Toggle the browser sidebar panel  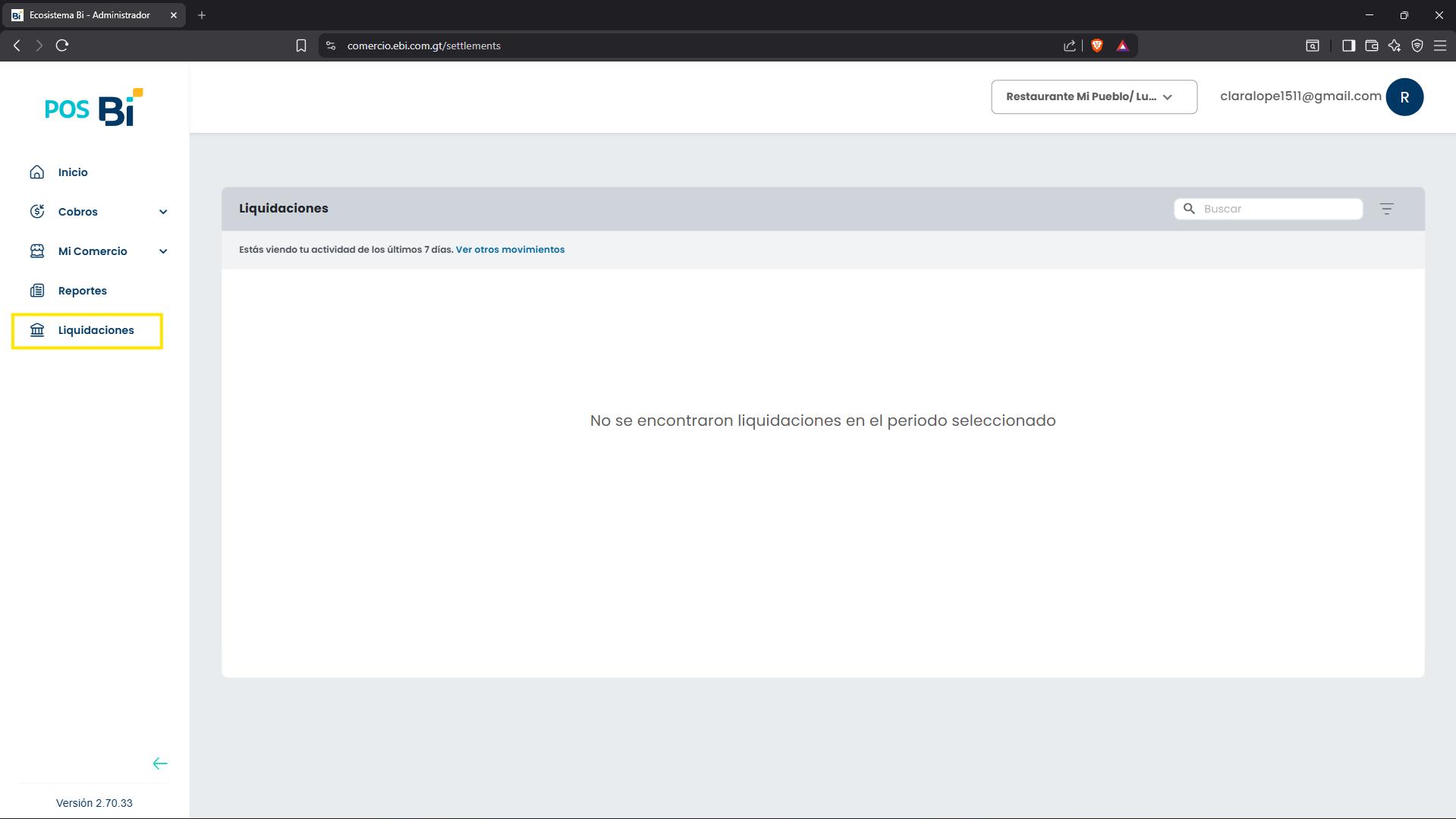[x=1348, y=46]
